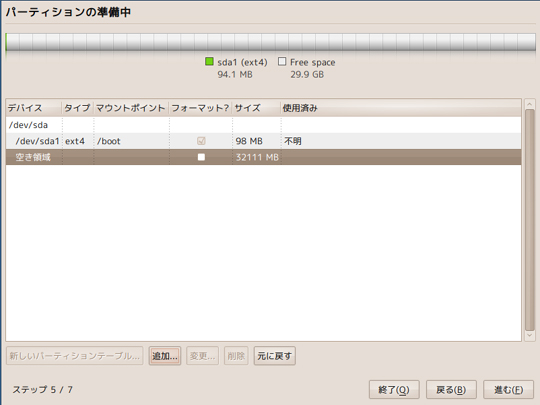540x405 pixels.
Task: Click the 終了(Q) quit button
Action: 394,390
